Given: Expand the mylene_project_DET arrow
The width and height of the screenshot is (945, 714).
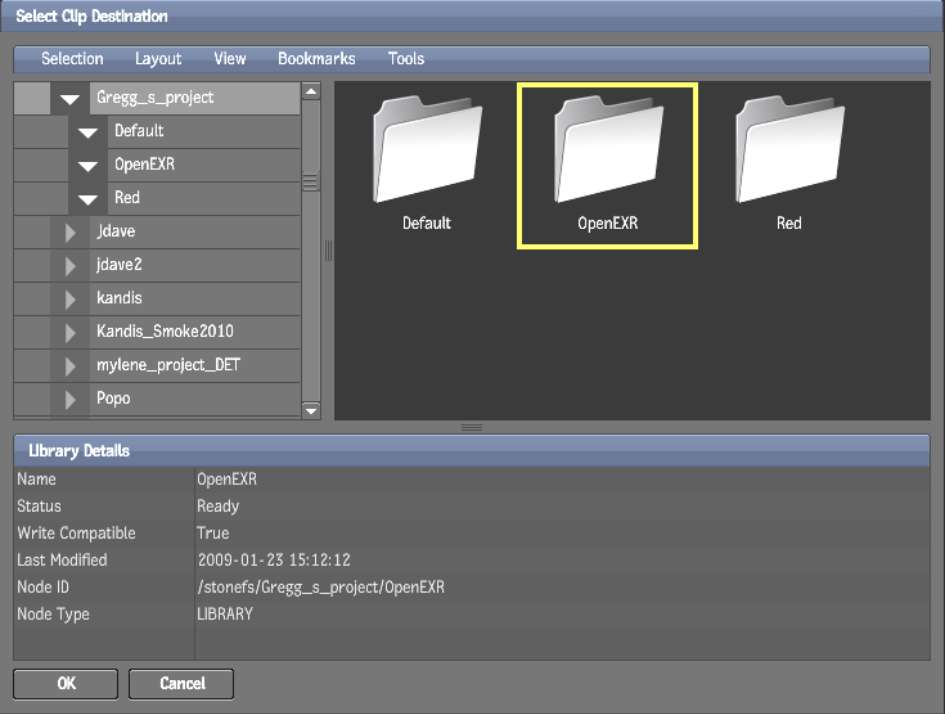Looking at the screenshot, I should point(70,366).
